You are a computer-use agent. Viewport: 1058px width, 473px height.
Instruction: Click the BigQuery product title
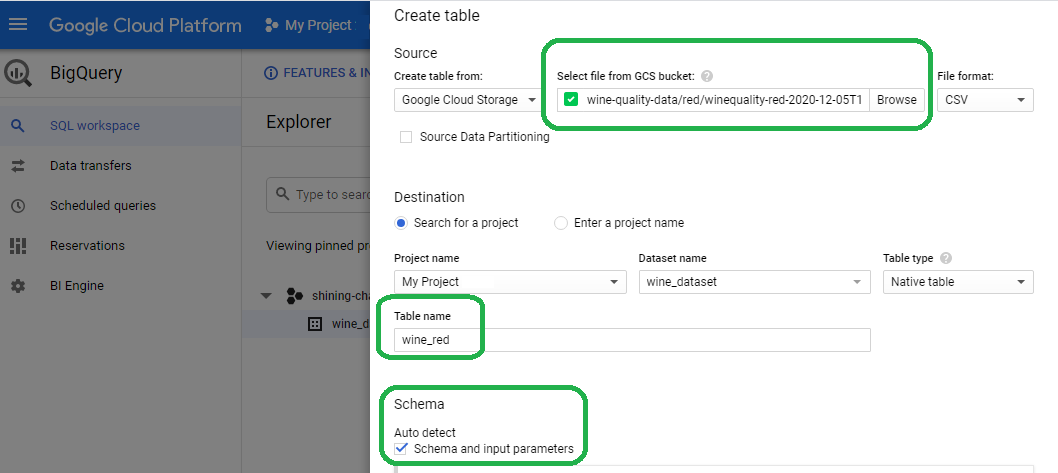[x=86, y=73]
